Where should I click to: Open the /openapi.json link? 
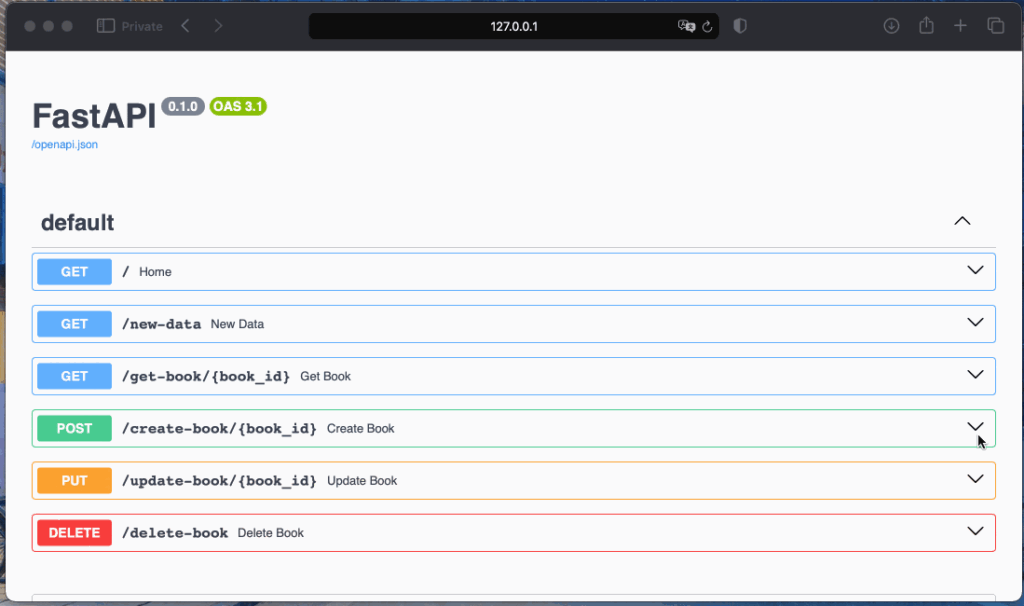(x=65, y=144)
